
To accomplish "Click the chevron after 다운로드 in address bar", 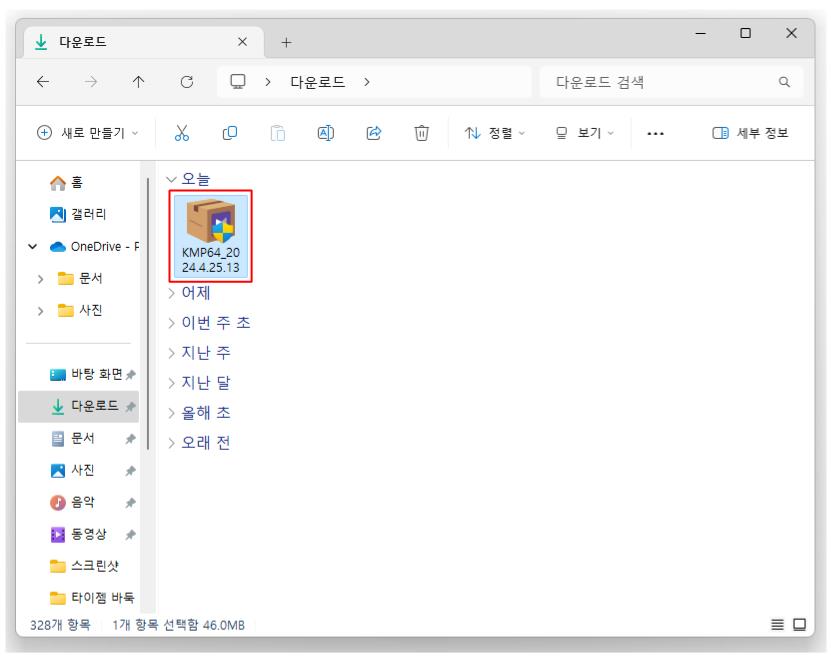I will (367, 82).
